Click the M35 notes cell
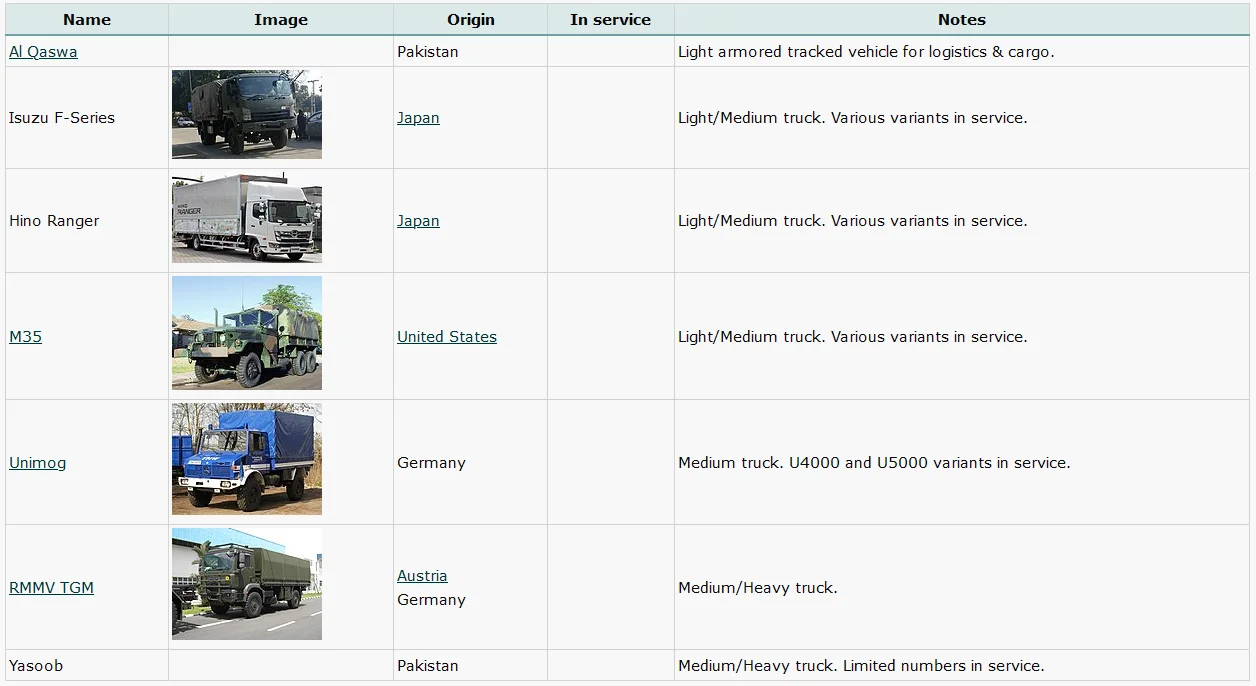The height and width of the screenshot is (686, 1256). [962, 337]
